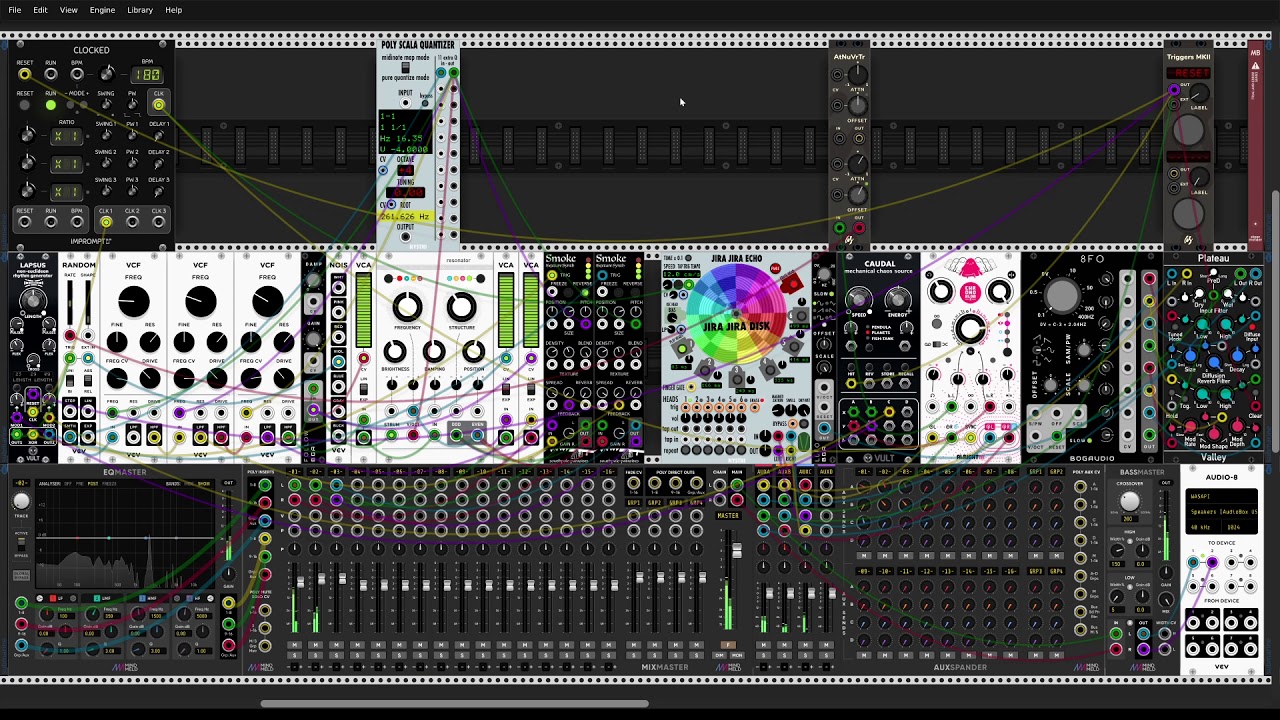
Task: Flip the LIN/EXP switch on VCA beside NOIS
Action: click(x=363, y=389)
